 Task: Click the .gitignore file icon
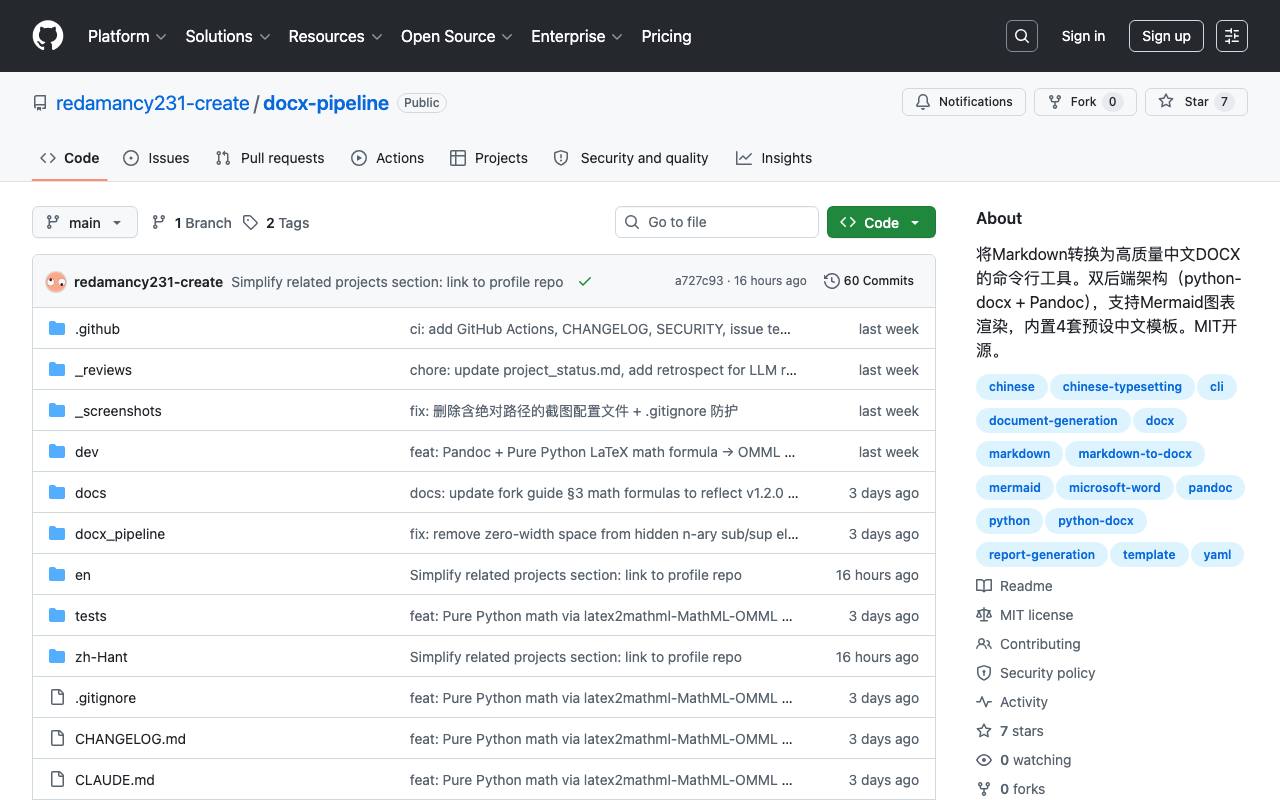pyautogui.click(x=57, y=698)
